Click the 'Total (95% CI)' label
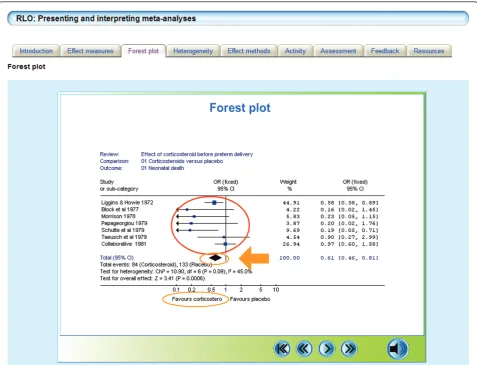The width and height of the screenshot is (477, 365). (x=117, y=258)
